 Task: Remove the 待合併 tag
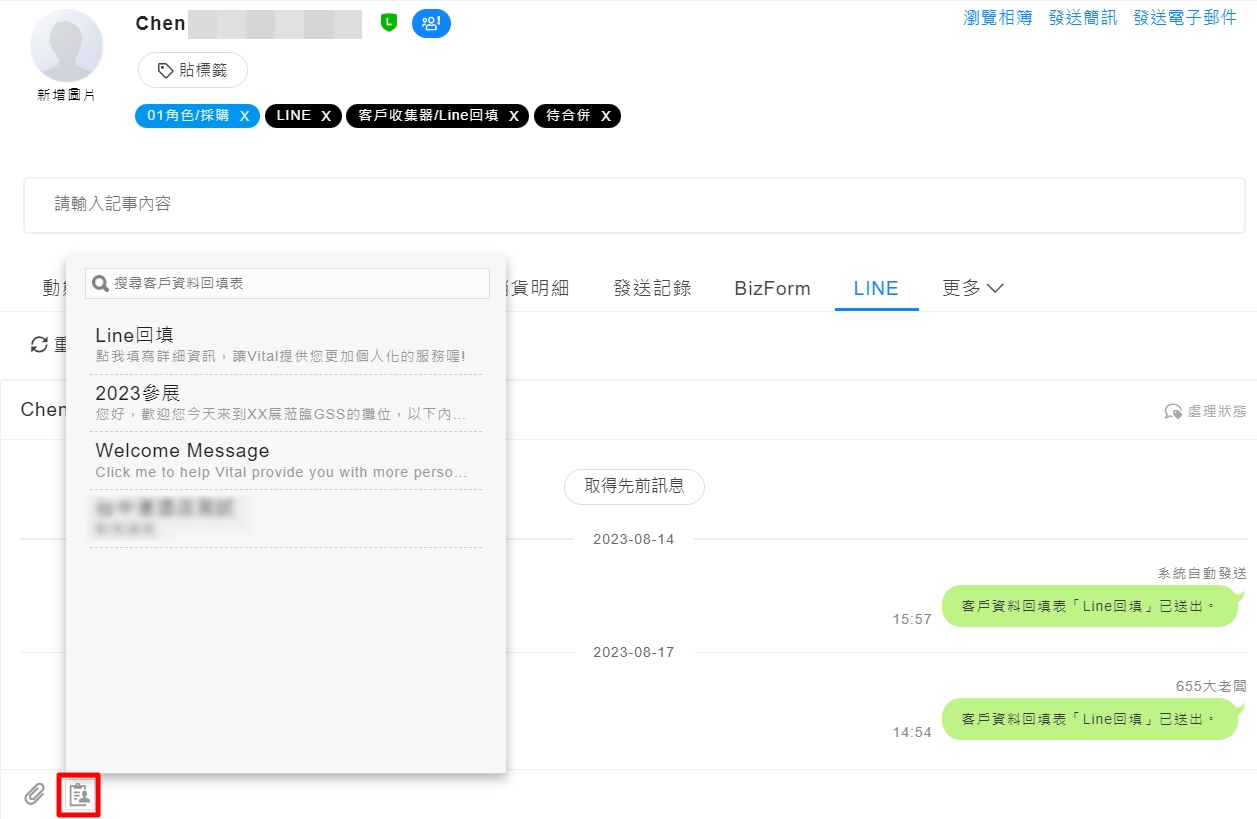605,116
